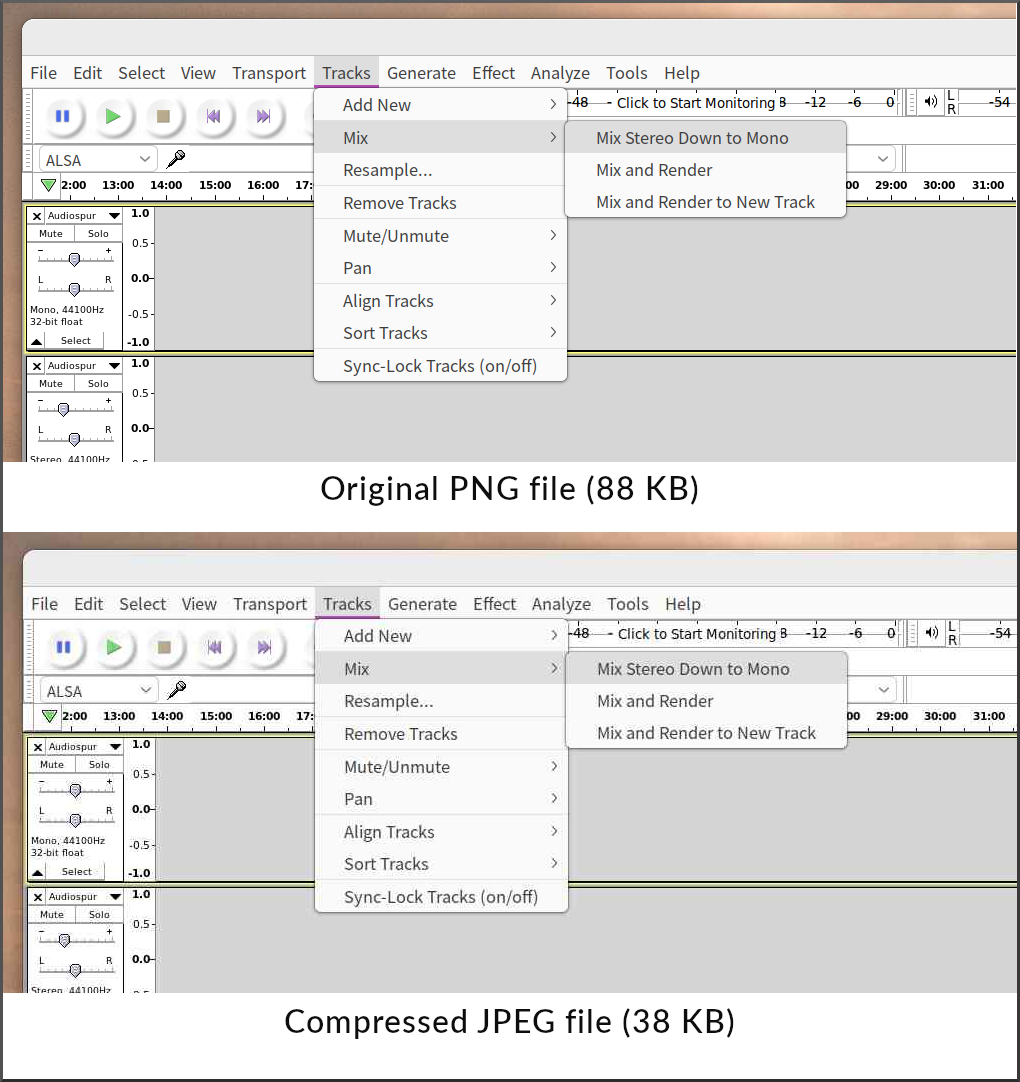Click the first track's gain slider in the PNG screenshot

[x=75, y=259]
